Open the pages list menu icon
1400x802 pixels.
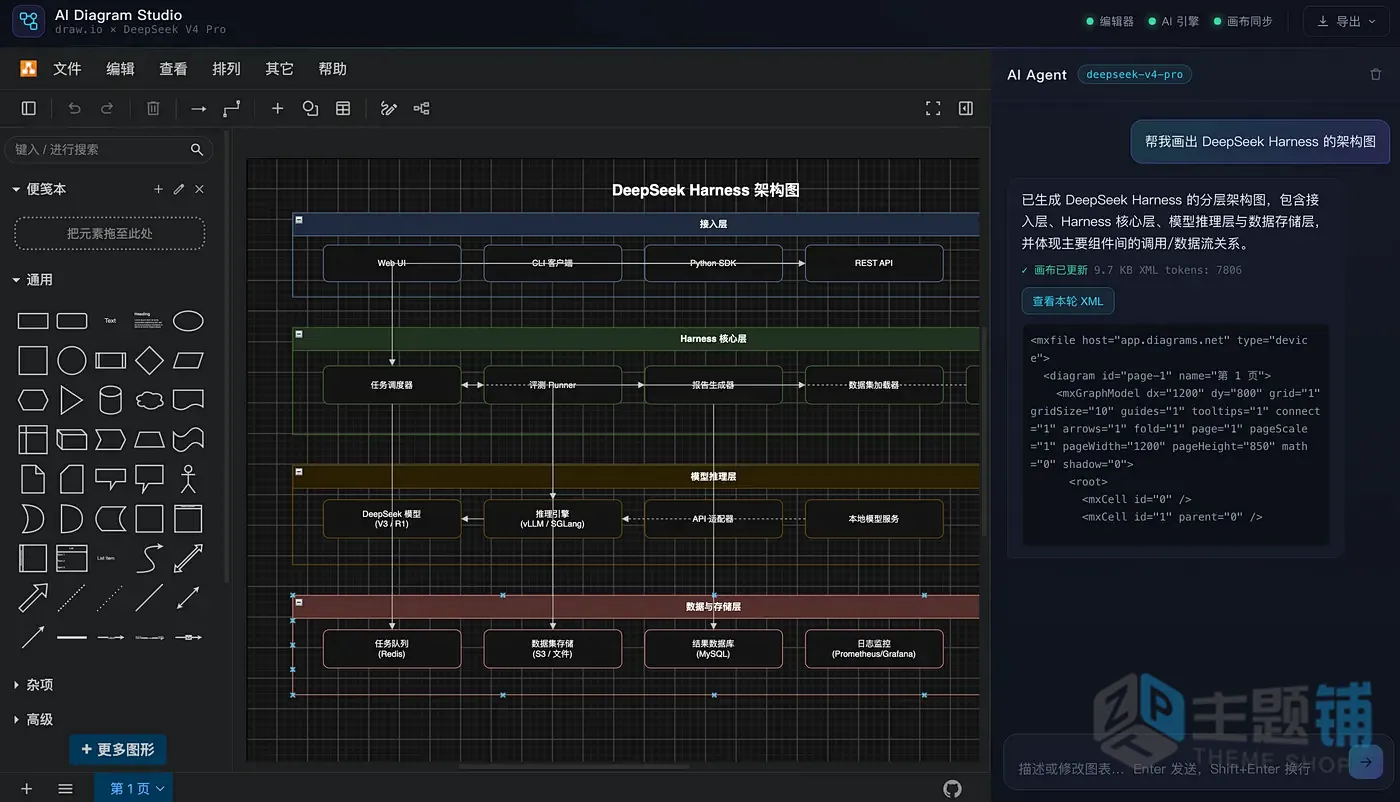[x=65, y=789]
